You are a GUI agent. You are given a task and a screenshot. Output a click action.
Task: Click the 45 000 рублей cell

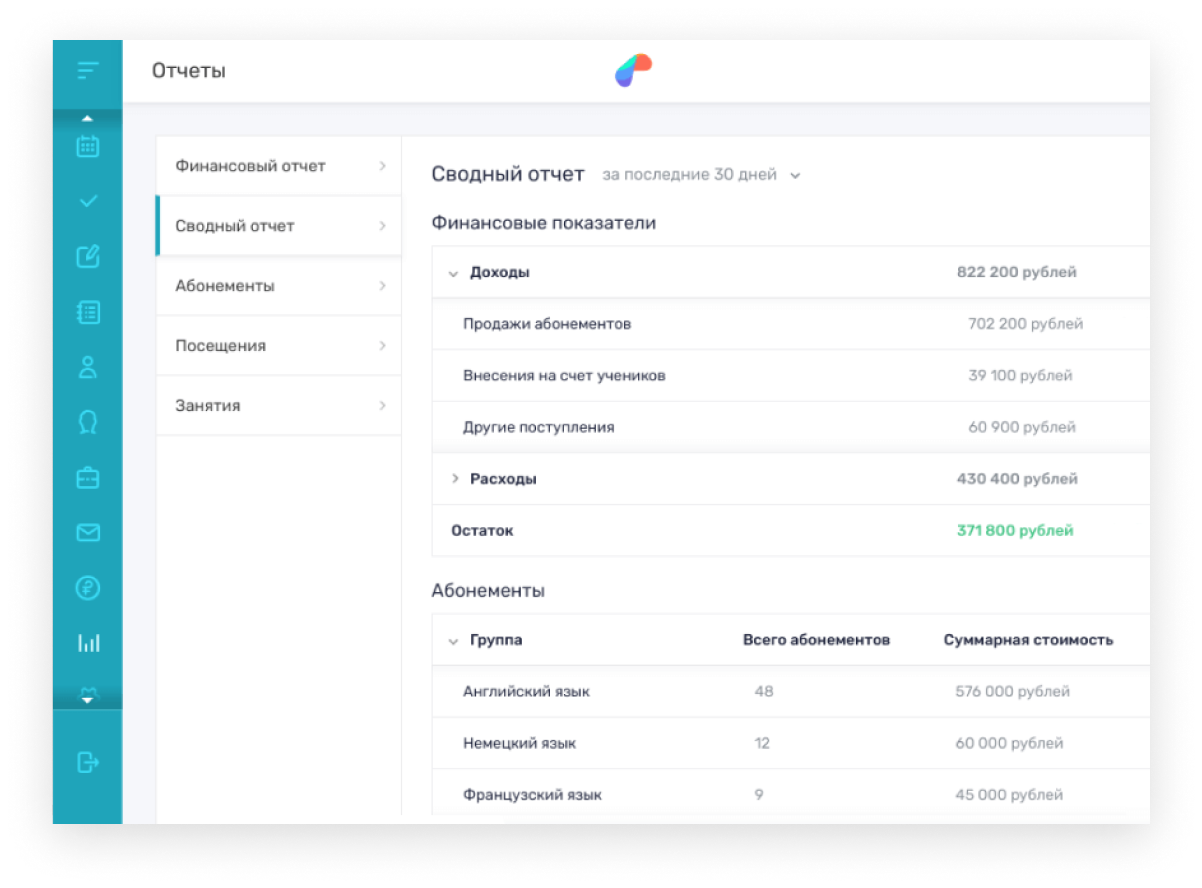tap(1009, 796)
